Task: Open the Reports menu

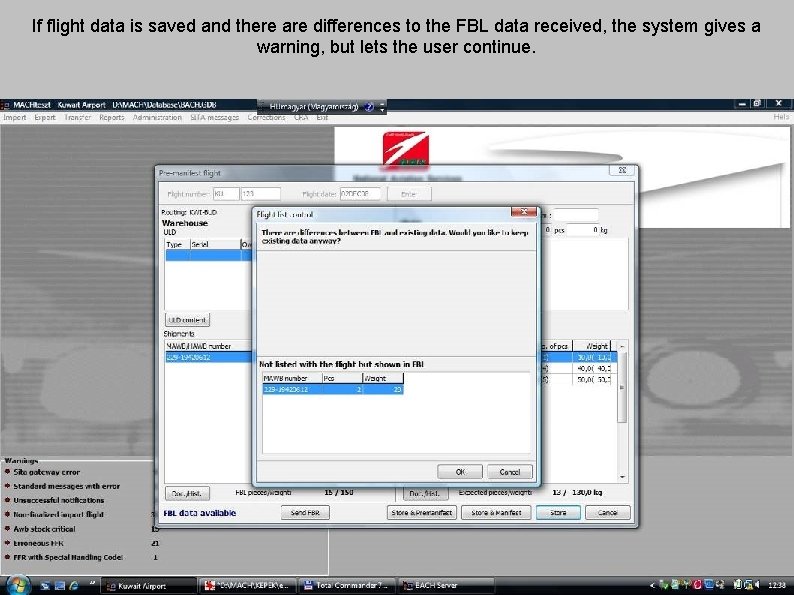Action: 111,117
